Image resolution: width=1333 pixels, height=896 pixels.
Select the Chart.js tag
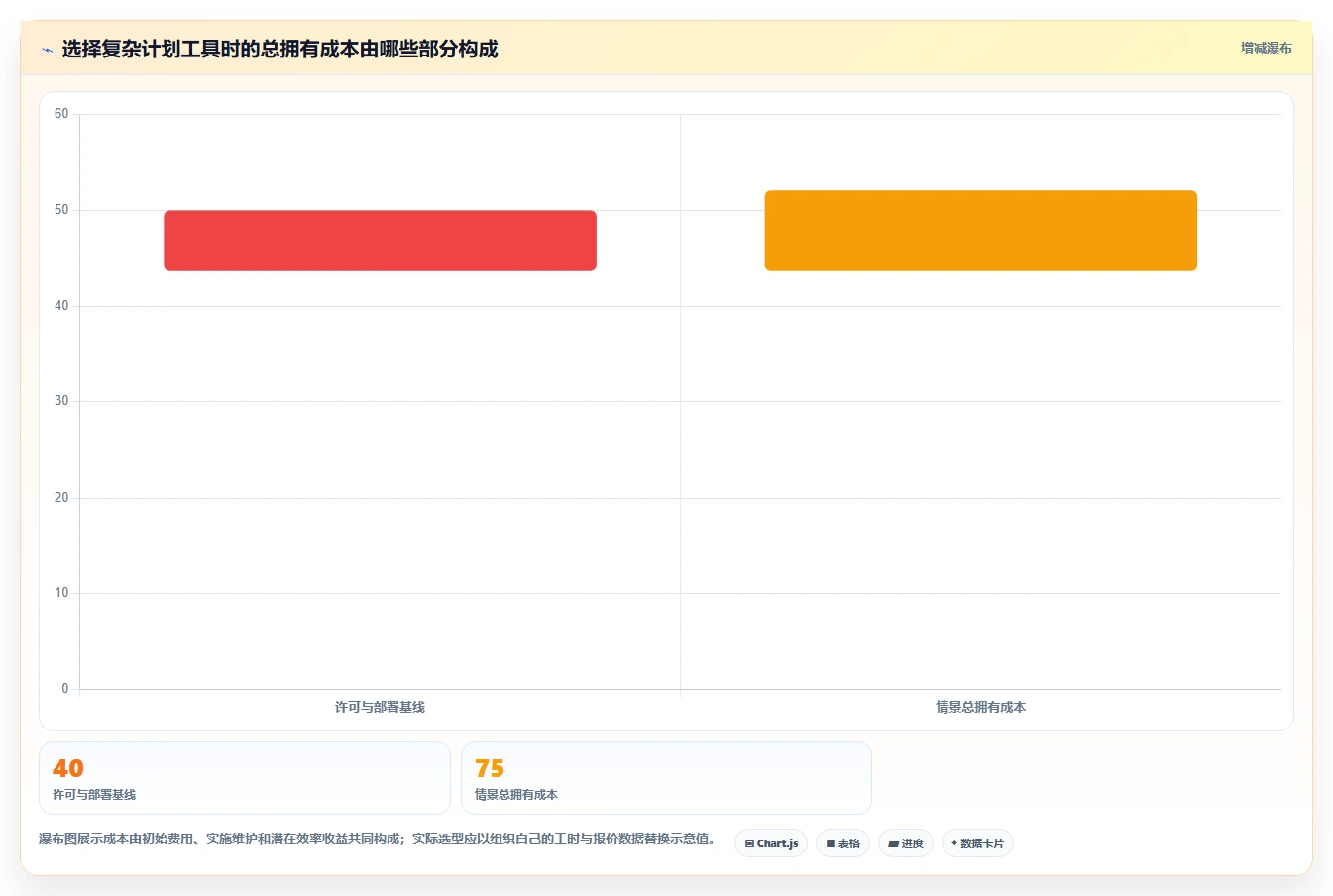771,843
